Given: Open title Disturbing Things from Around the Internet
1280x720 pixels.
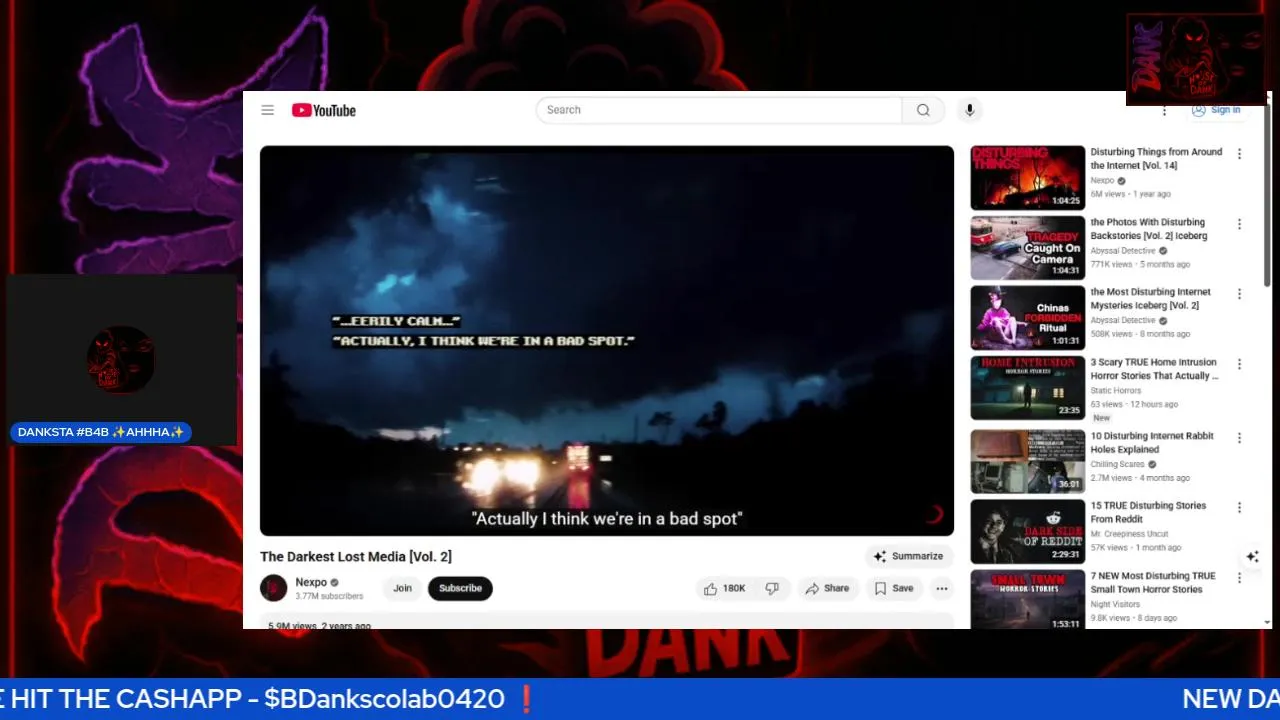Looking at the screenshot, I should pos(1156,159).
